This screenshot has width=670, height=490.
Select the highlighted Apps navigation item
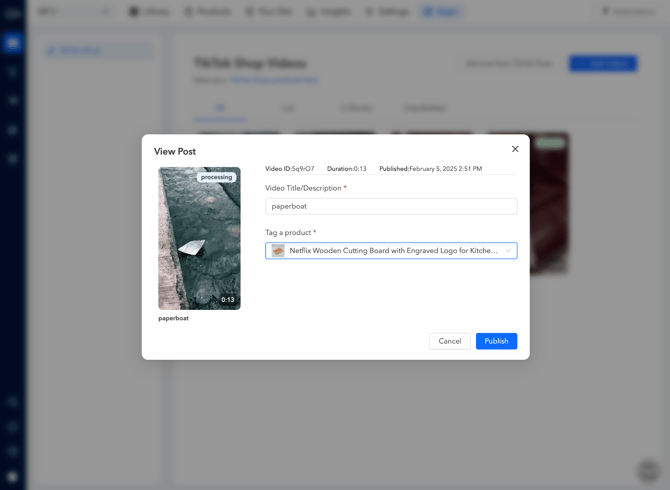(x=440, y=12)
